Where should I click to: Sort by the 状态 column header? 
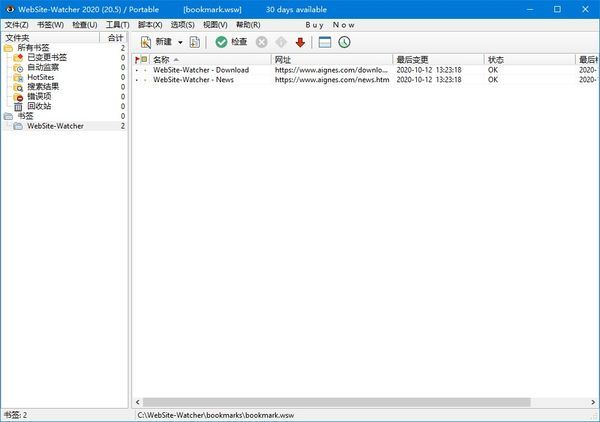530,59
